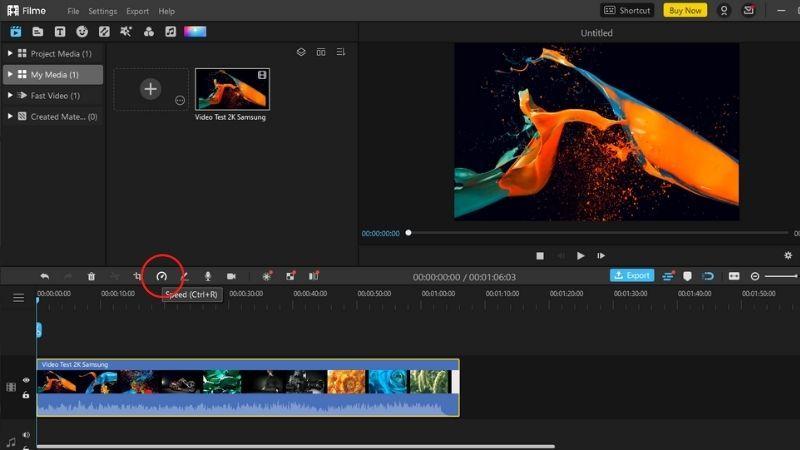Open the folder resources icon

tap(38, 32)
